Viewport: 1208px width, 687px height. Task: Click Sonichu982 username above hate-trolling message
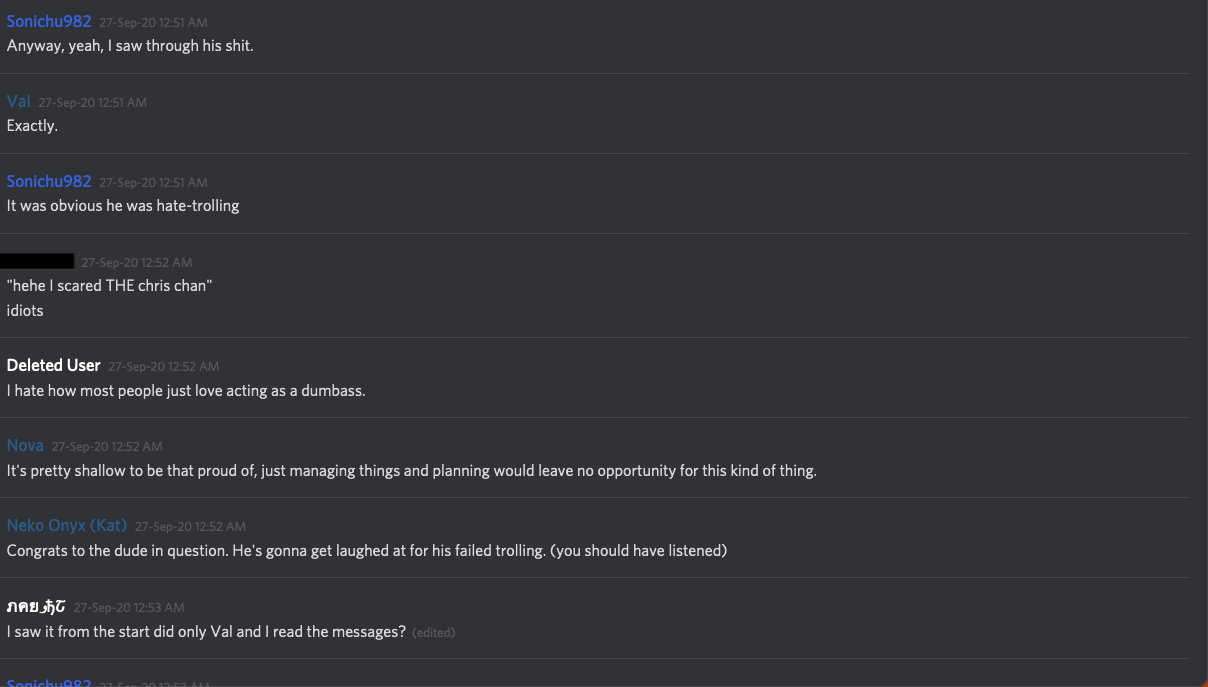click(49, 181)
